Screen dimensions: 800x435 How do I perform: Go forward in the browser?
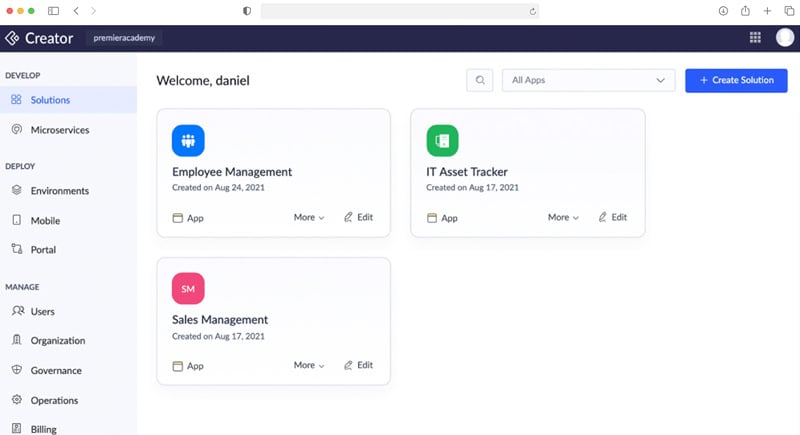(93, 11)
